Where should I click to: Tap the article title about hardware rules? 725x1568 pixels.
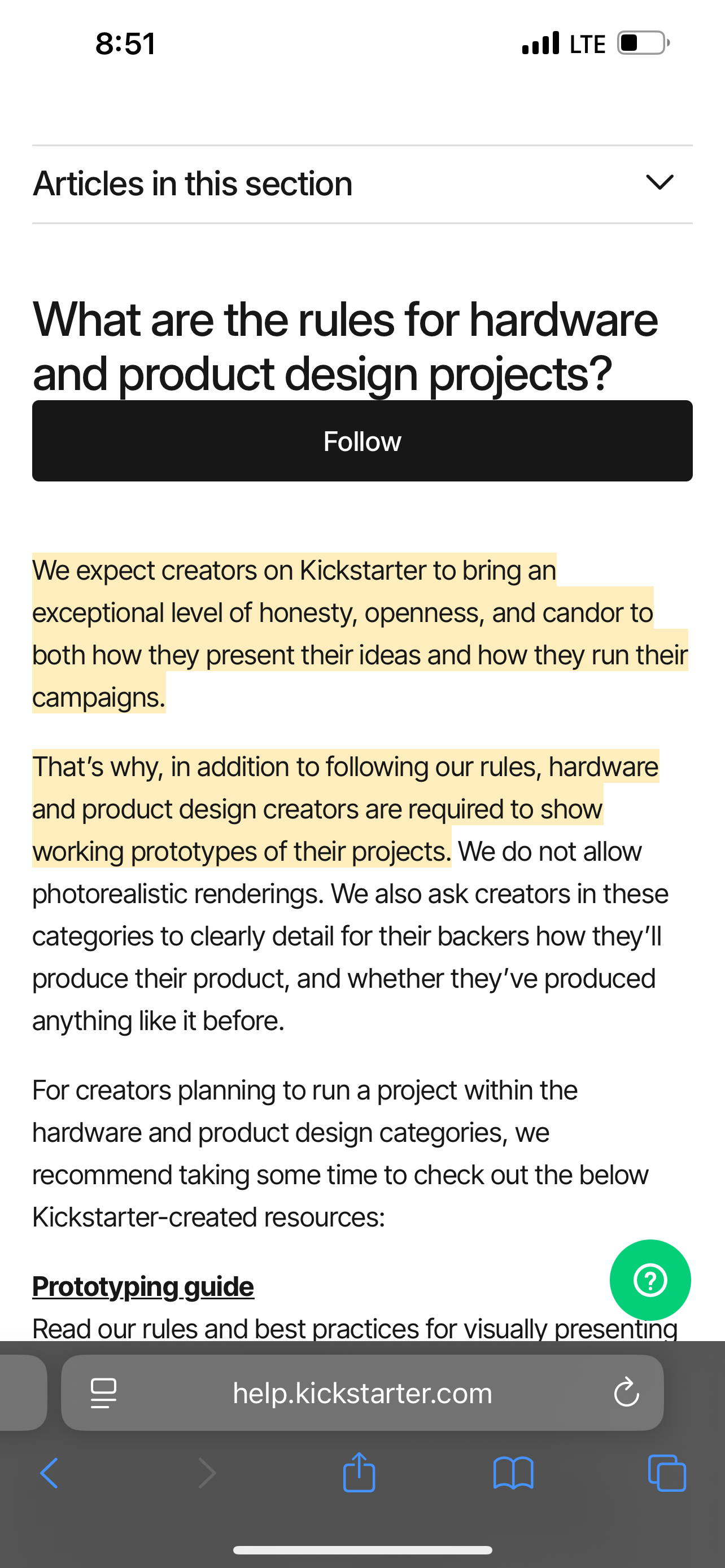(344, 346)
